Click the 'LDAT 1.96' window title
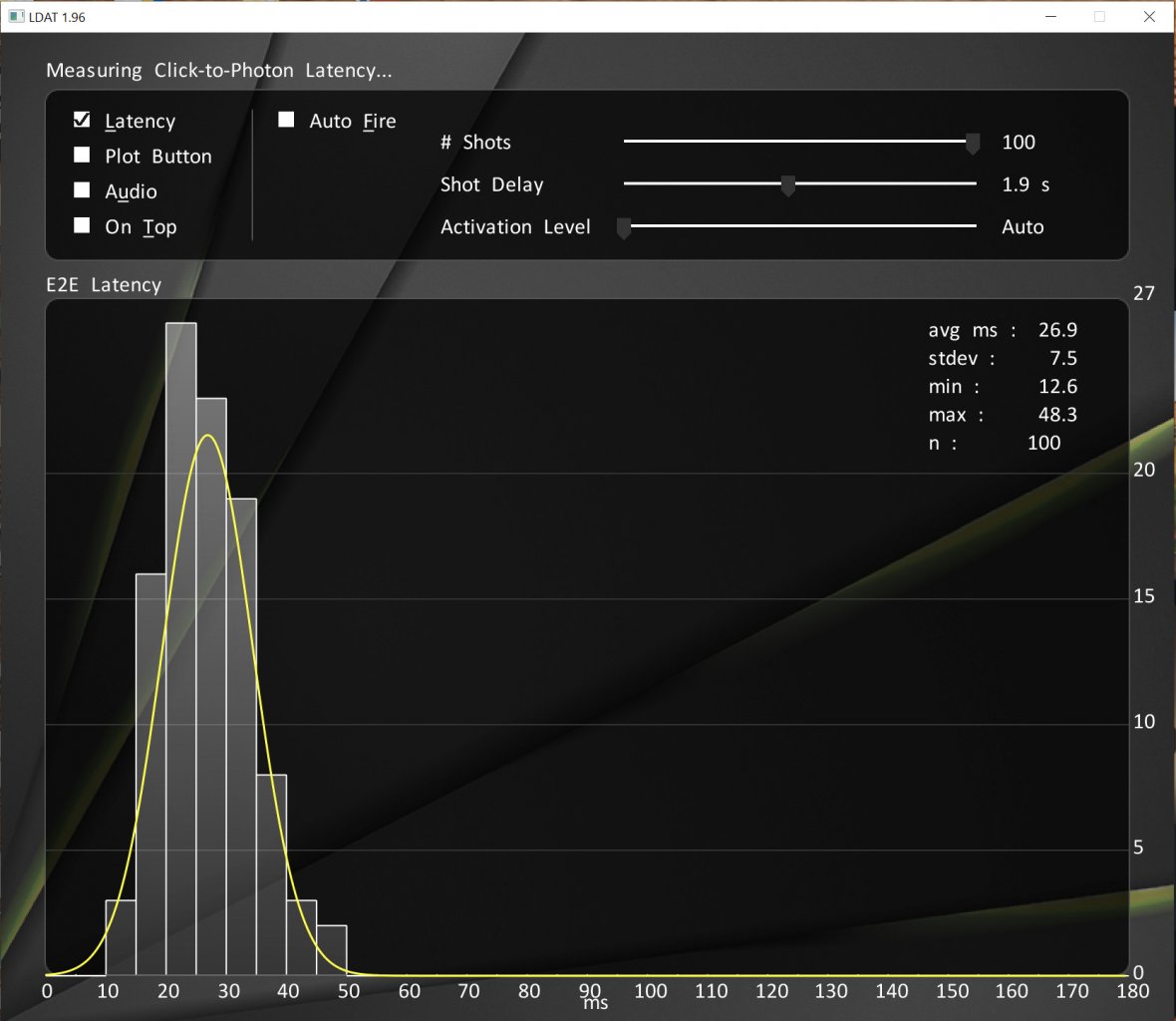The height and width of the screenshot is (1021, 1176). click(x=57, y=17)
